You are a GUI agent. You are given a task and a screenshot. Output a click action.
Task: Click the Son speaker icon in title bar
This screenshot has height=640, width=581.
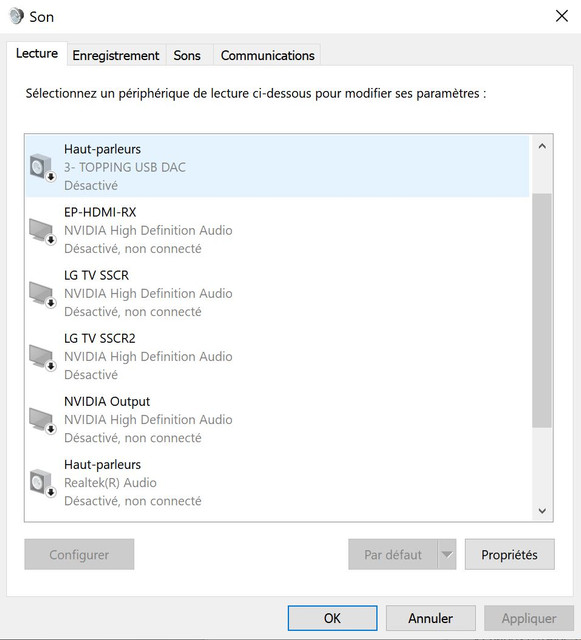pyautogui.click(x=16, y=16)
